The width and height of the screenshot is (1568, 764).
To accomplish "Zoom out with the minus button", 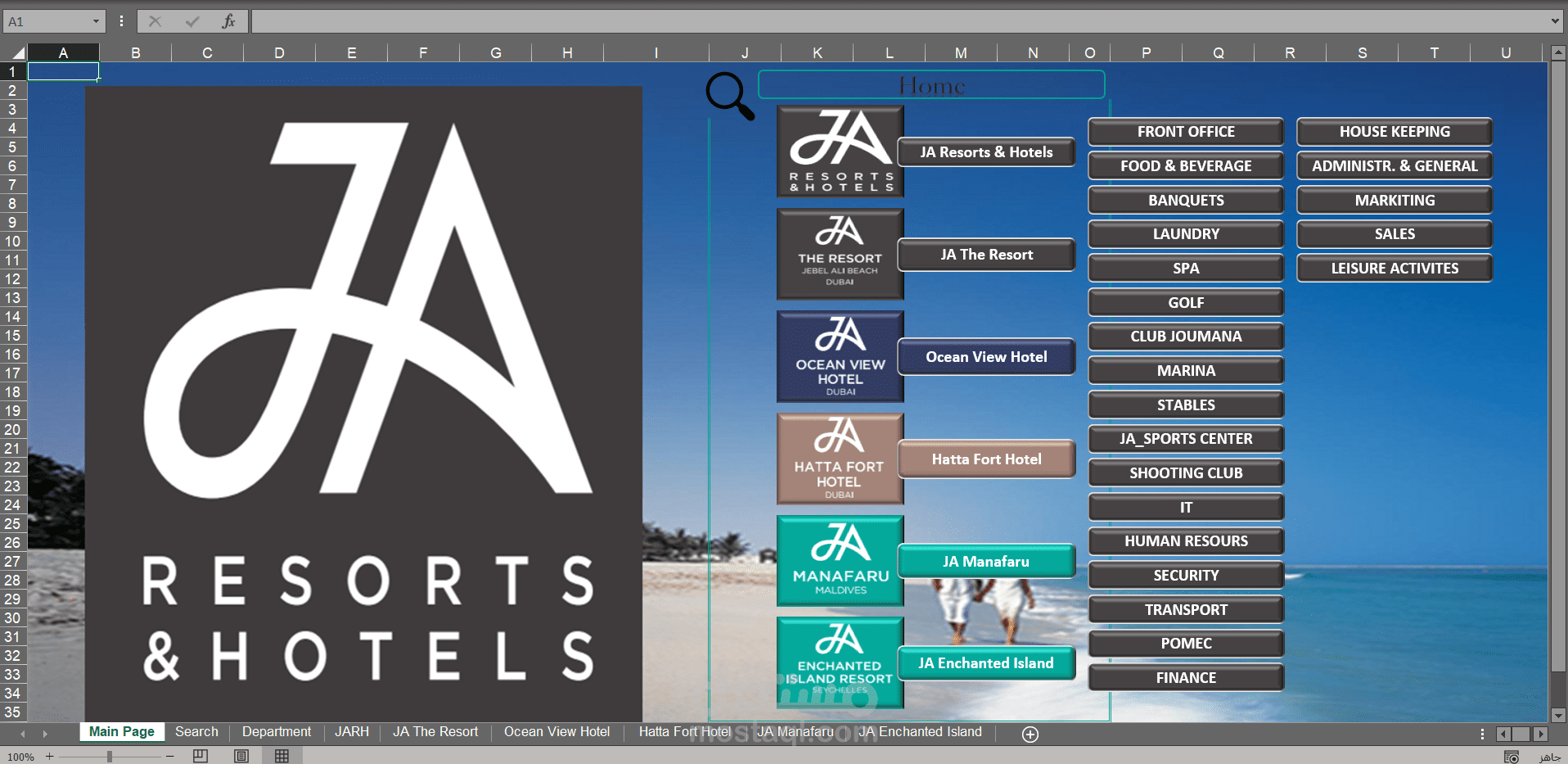I will pyautogui.click(x=169, y=757).
